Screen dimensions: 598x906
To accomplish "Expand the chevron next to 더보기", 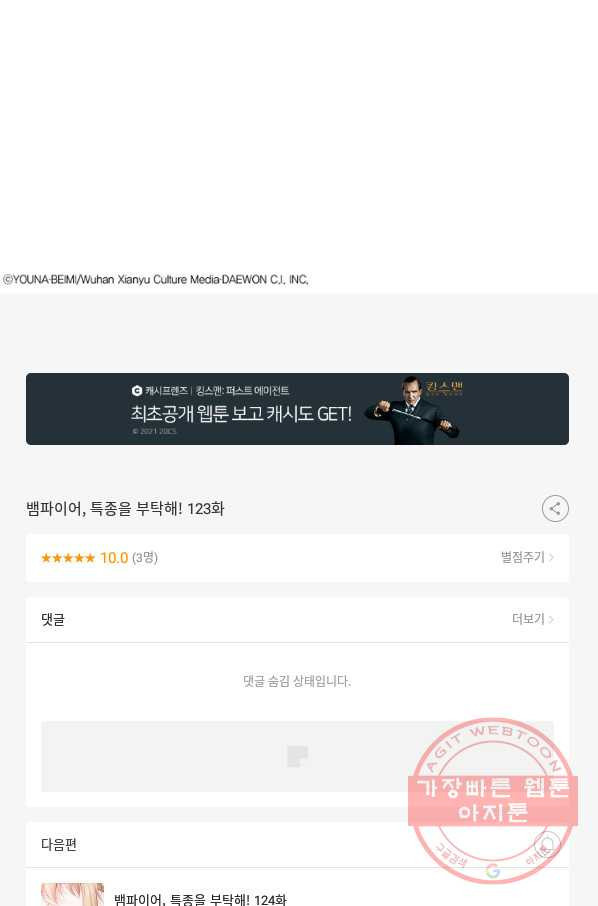I will pos(552,619).
